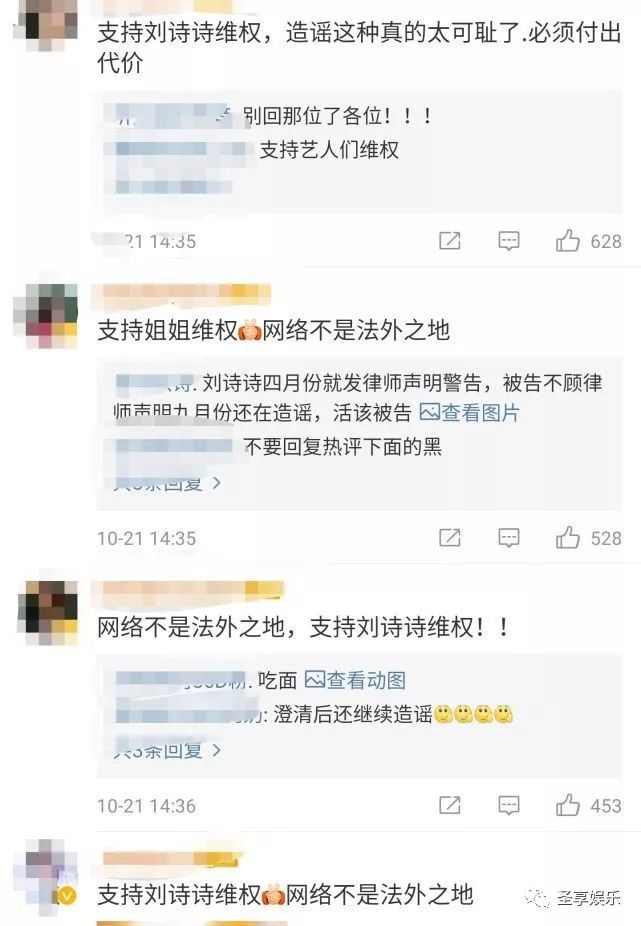Open the 查看图片 link in reply

(469, 413)
